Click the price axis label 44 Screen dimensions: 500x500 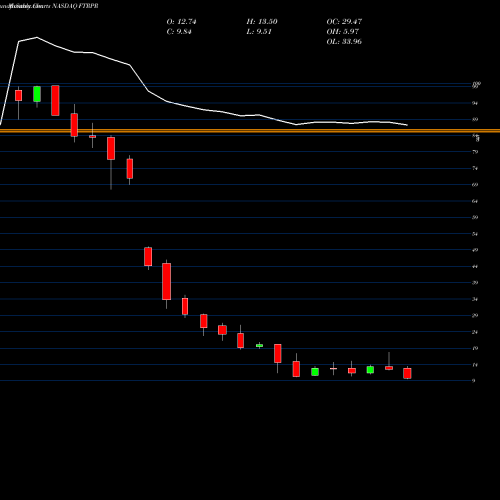tap(475, 266)
